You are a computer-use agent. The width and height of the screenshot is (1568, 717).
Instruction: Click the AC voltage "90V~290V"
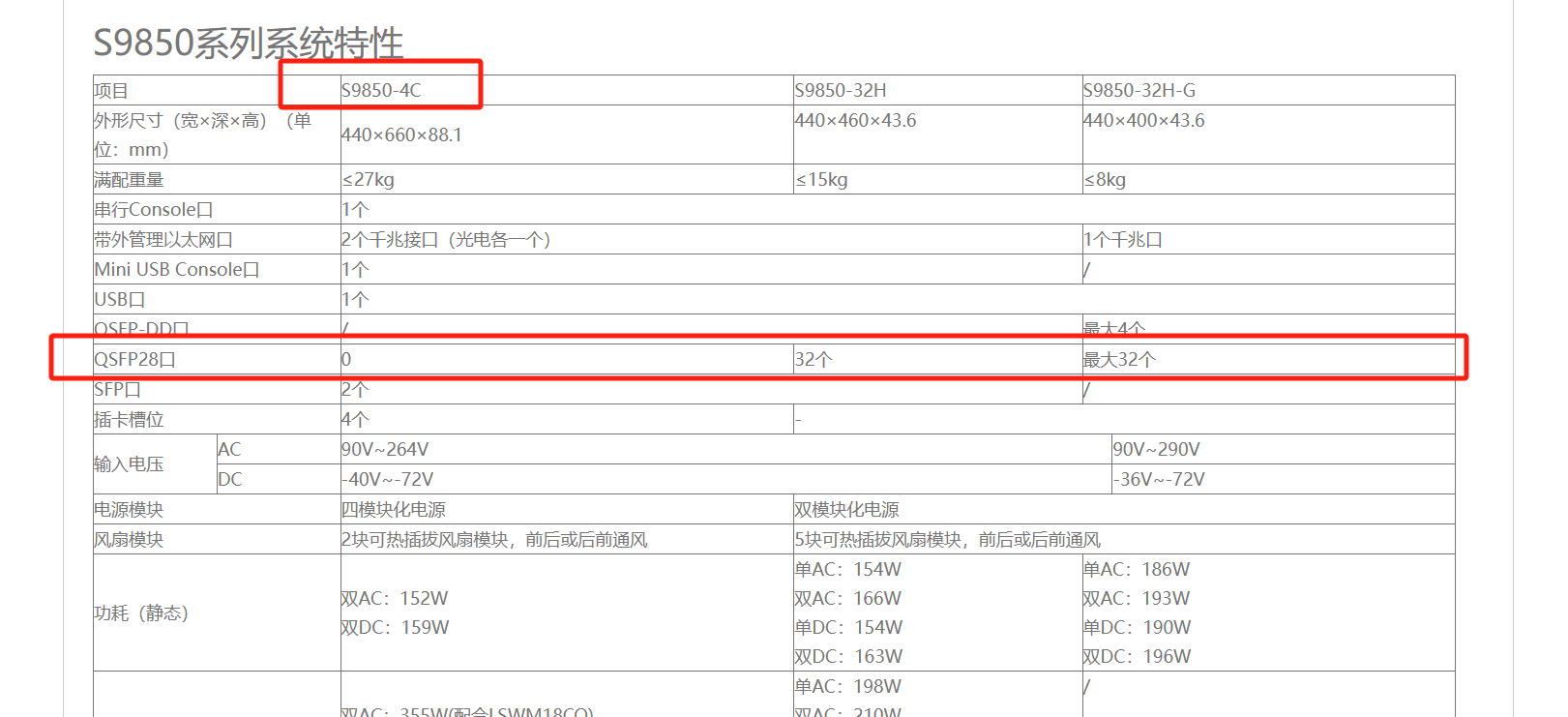[1156, 450]
